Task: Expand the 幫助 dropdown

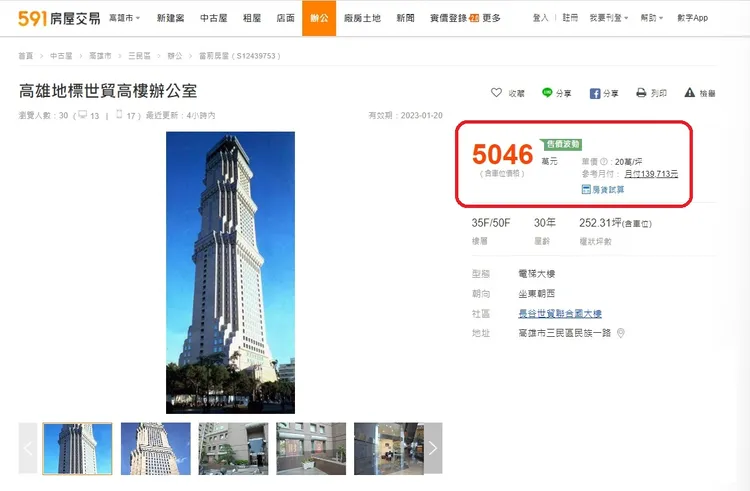Action: pos(651,18)
